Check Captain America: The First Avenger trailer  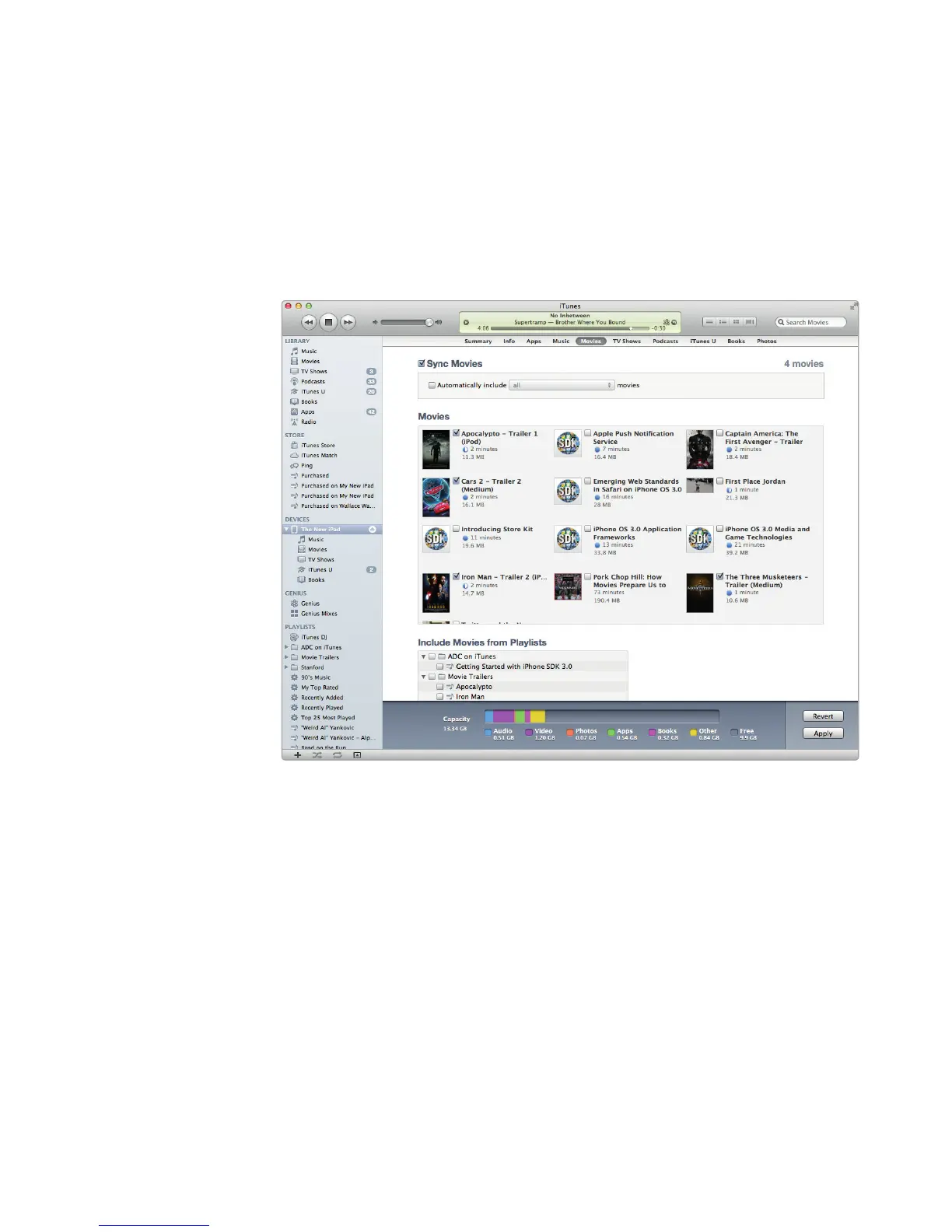click(720, 433)
